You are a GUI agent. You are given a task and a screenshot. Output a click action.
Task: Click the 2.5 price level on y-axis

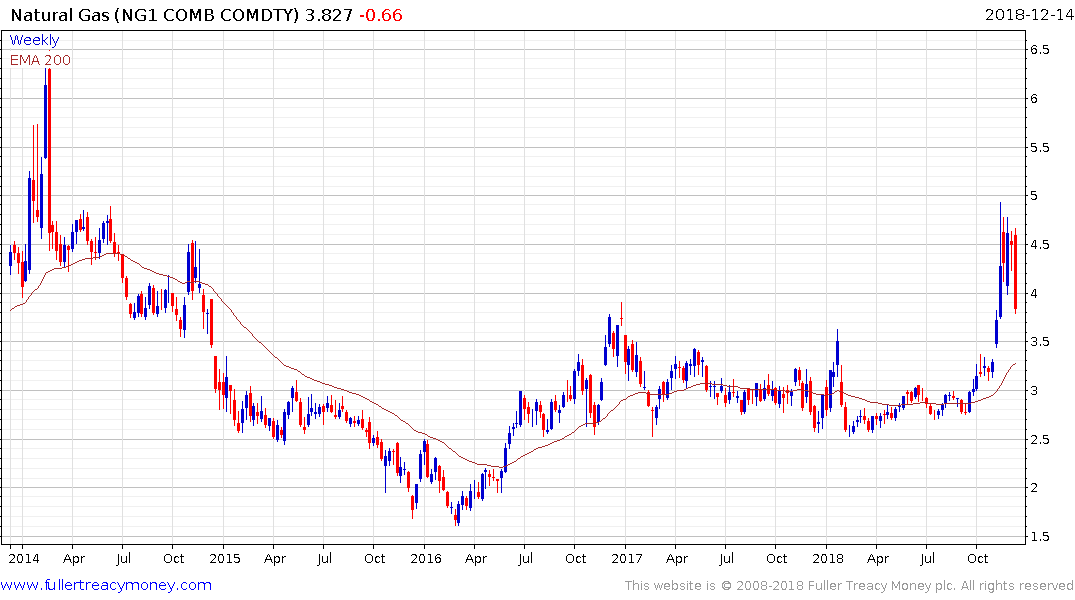(x=1038, y=440)
